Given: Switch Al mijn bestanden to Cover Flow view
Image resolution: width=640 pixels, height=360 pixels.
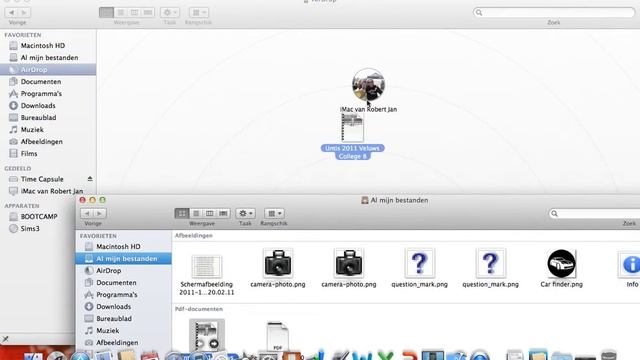Looking at the screenshot, I should [223, 213].
